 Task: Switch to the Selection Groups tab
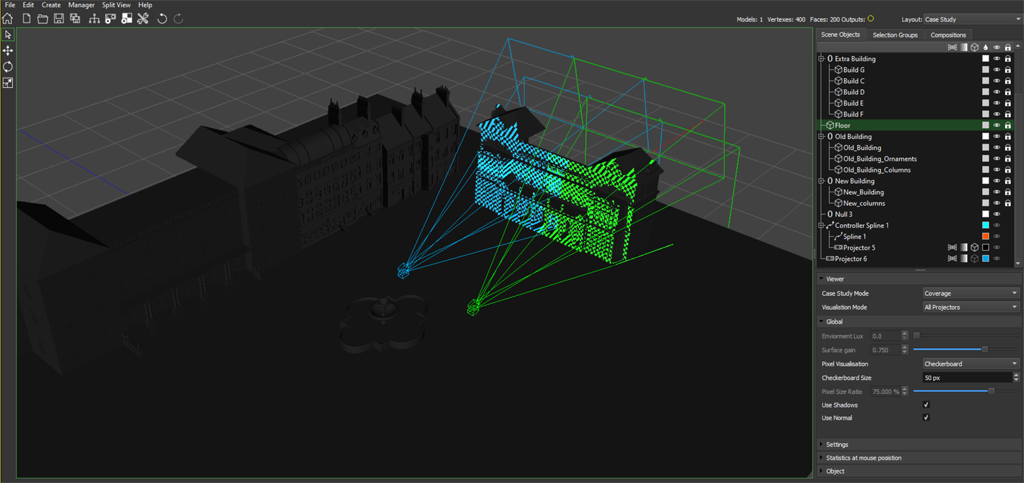894,35
